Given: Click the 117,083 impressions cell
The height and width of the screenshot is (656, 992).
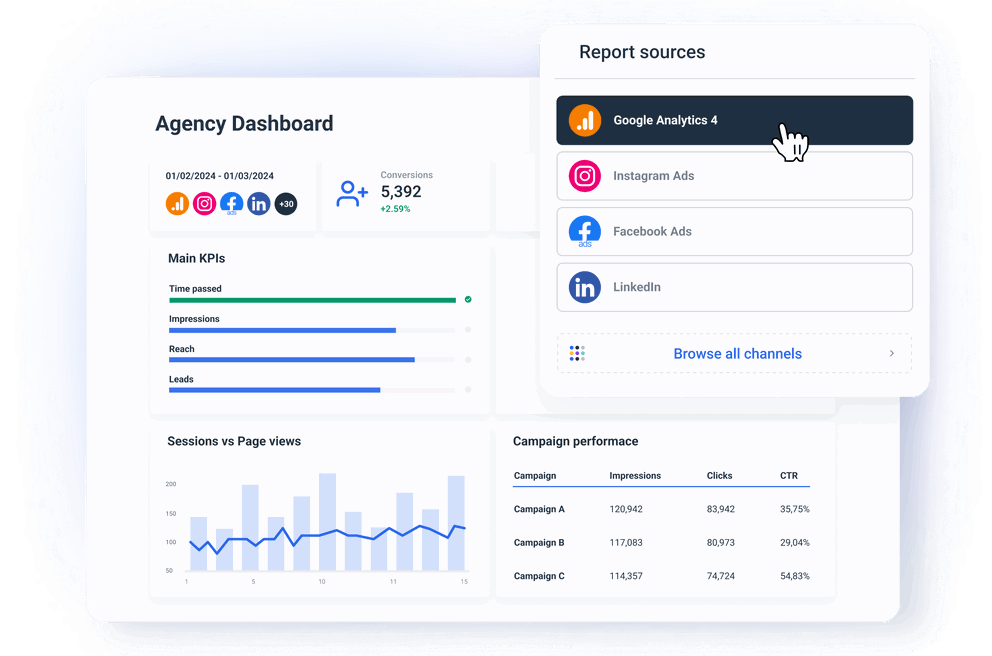Looking at the screenshot, I should tap(626, 543).
